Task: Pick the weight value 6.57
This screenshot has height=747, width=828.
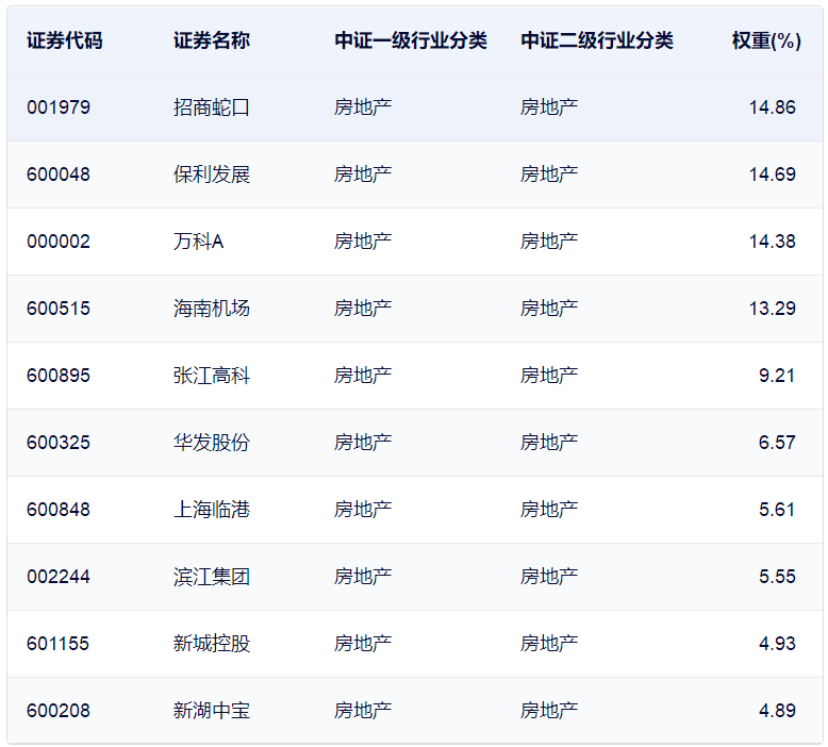Action: (777, 442)
